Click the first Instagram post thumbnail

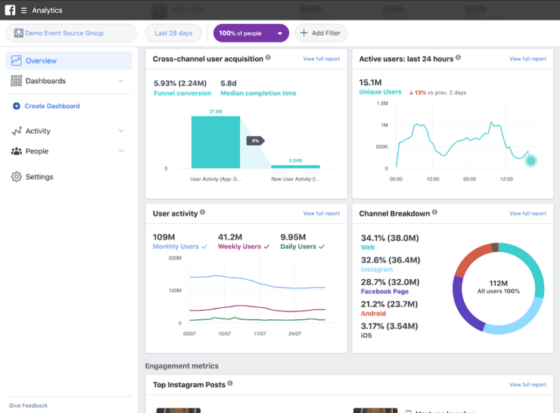[179, 410]
